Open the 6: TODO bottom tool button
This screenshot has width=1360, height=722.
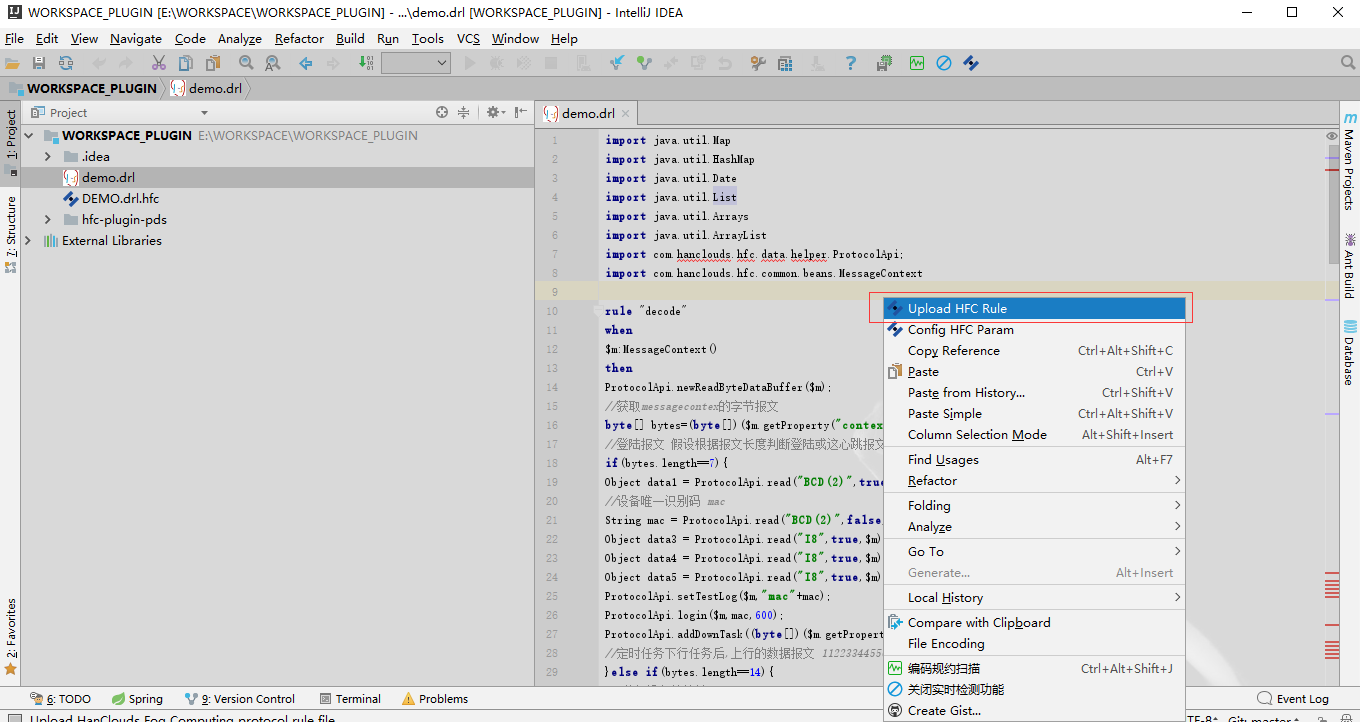tap(61, 699)
